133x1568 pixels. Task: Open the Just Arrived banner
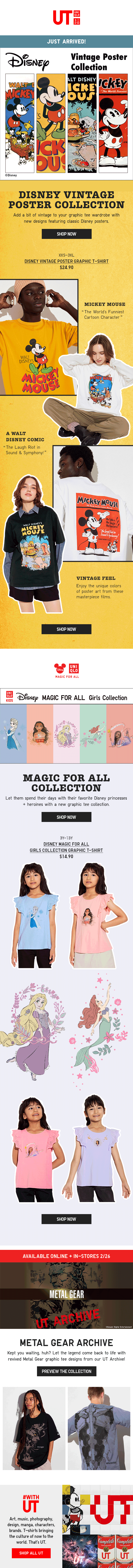66,41
